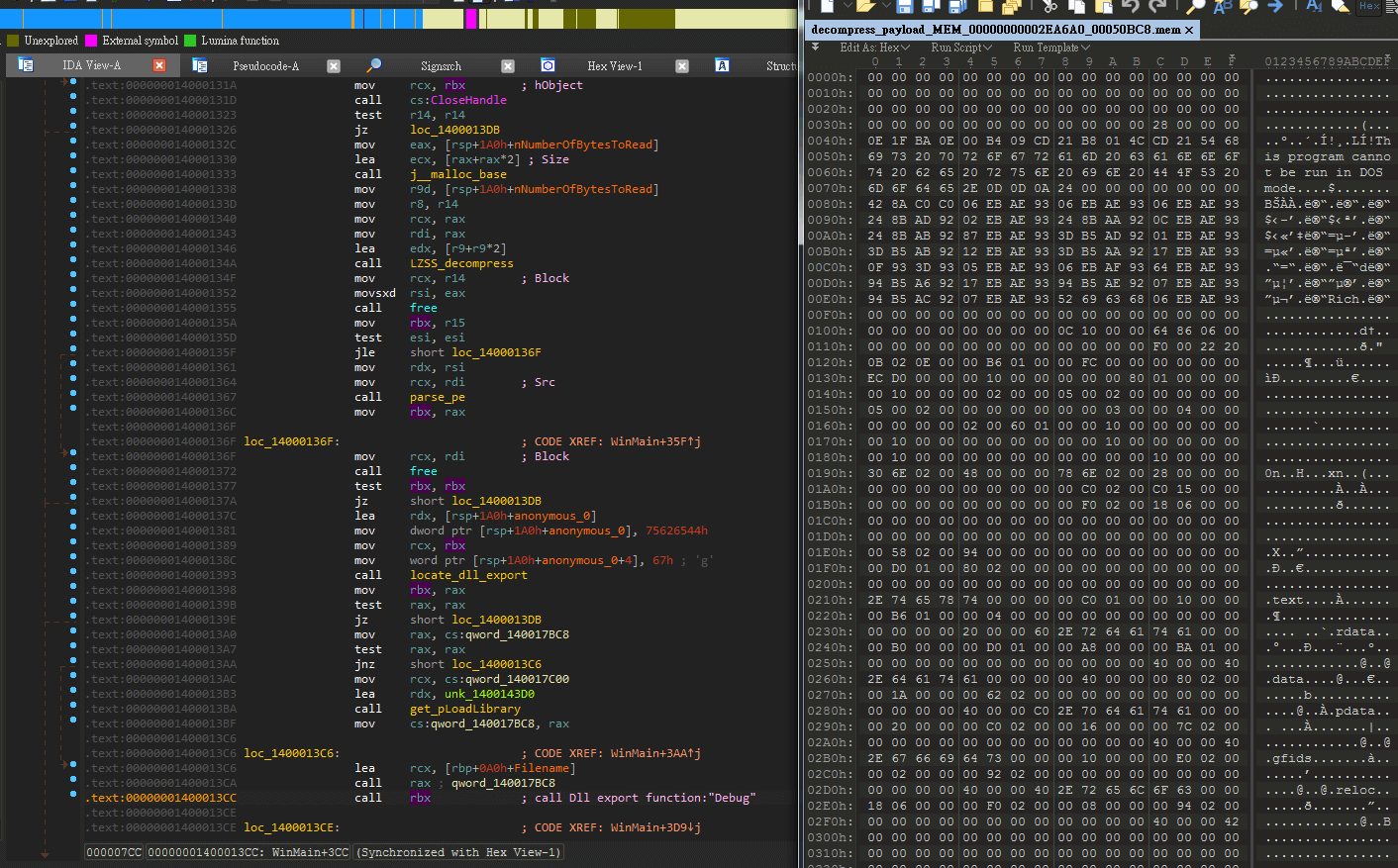The height and width of the screenshot is (868, 1398).
Task: Click the Pseudocode-A tab icon
Action: pos(199,65)
